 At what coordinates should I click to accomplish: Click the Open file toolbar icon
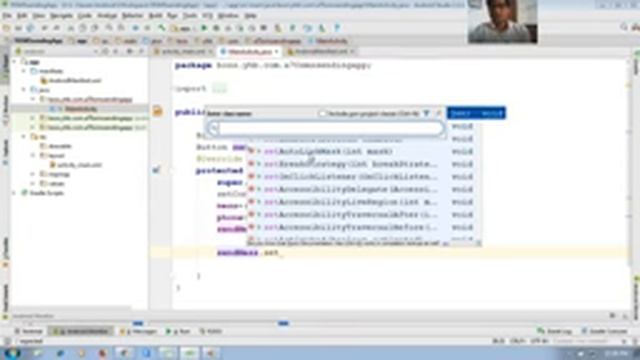pyautogui.click(x=6, y=28)
